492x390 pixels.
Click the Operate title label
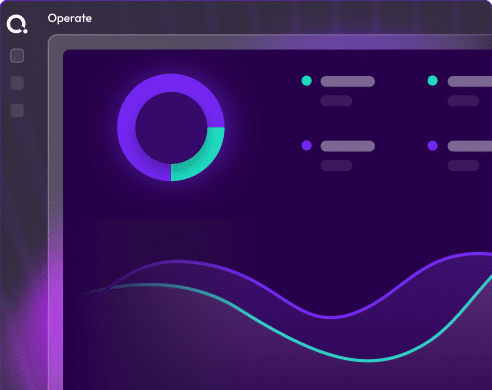pyautogui.click(x=70, y=18)
